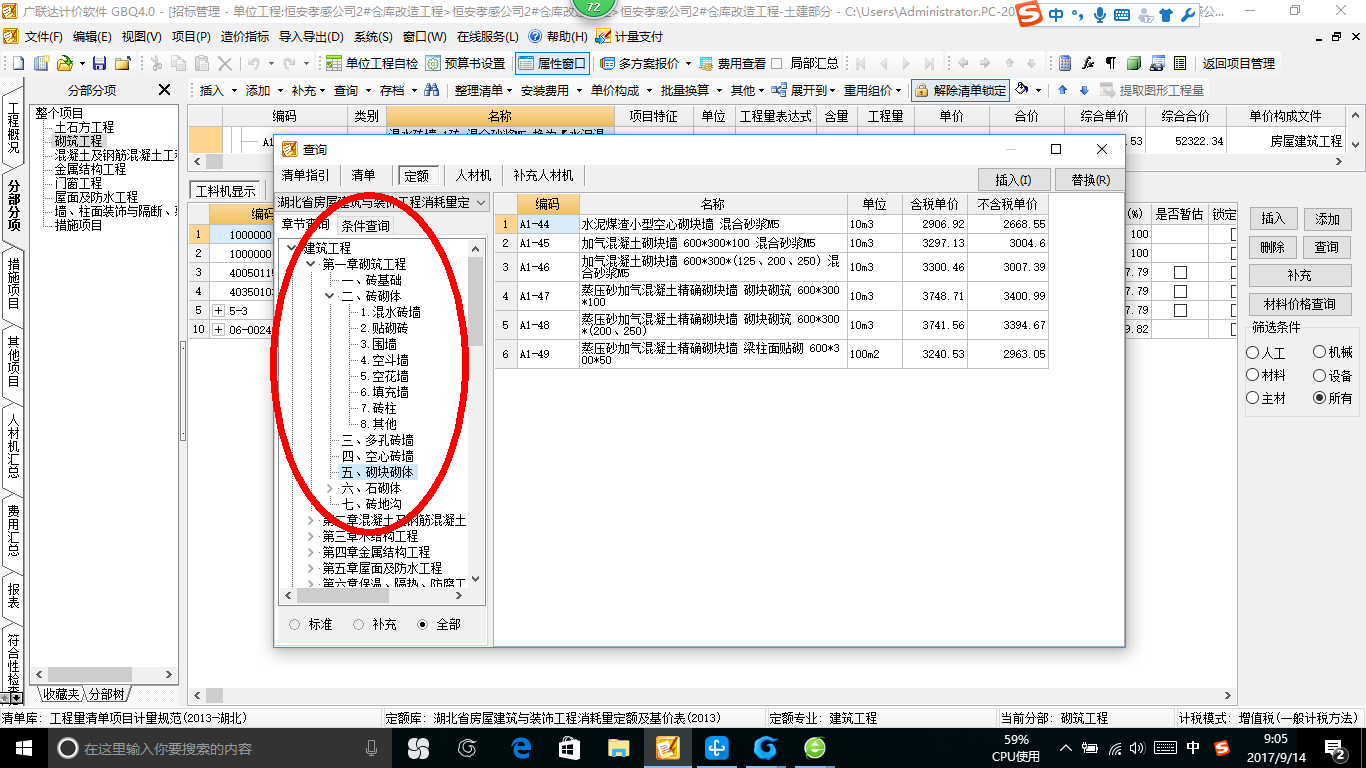1366x768 pixels.
Task: Click the blue move-down arrow icon
Action: click(x=1083, y=90)
